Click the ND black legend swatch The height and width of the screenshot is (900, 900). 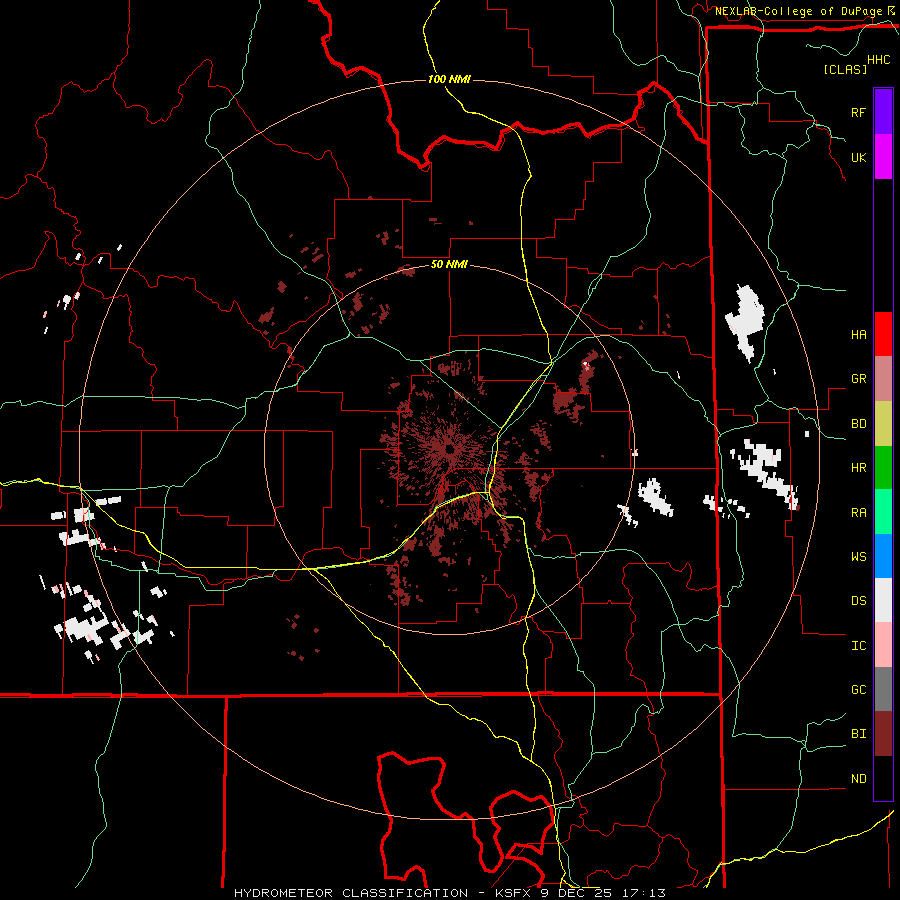coord(883,778)
